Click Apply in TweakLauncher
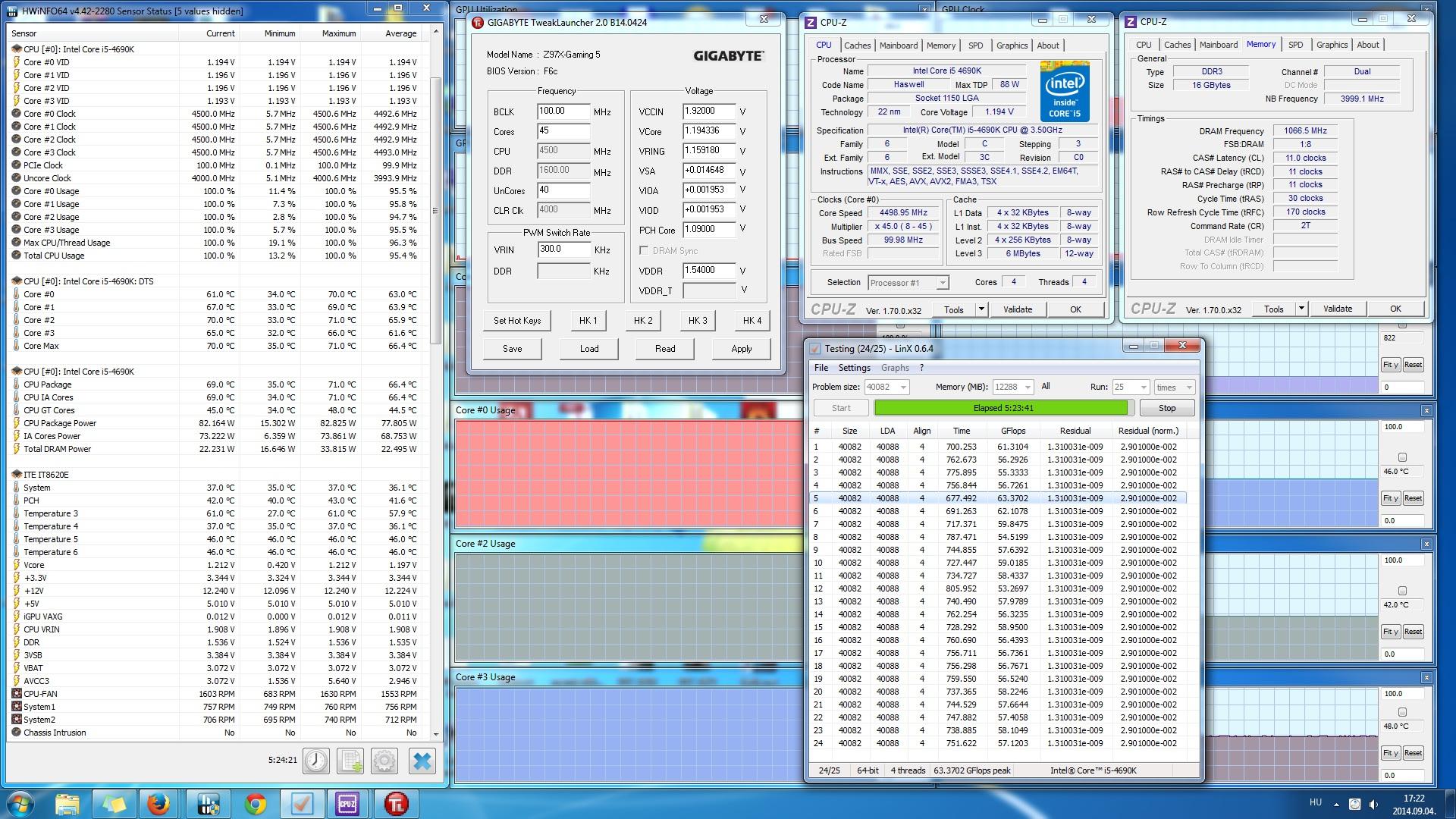 pos(741,349)
